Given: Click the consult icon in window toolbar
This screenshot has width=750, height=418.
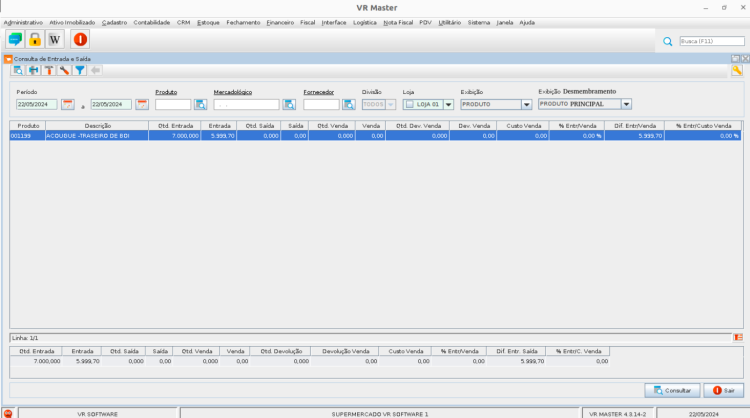Looking at the screenshot, I should pos(18,70).
